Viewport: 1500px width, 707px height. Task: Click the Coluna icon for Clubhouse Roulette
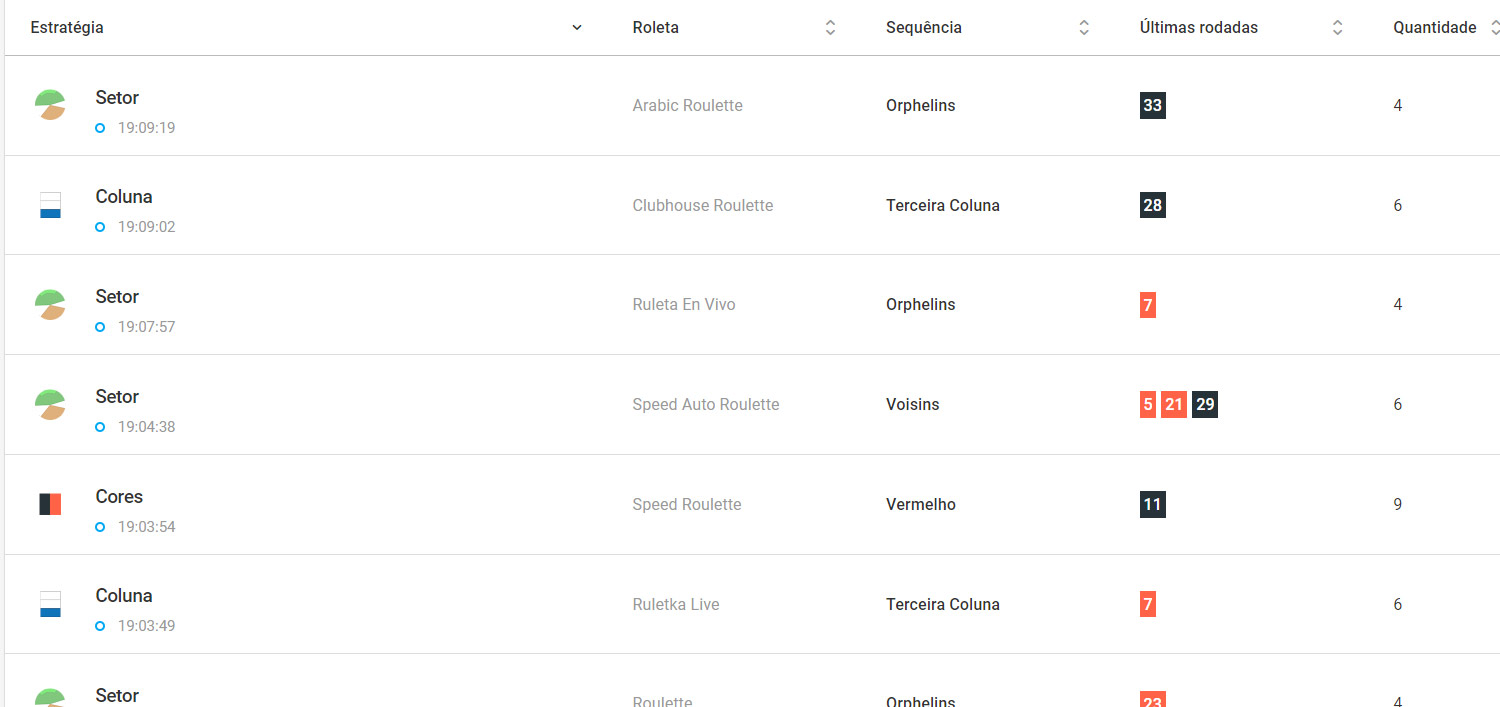pos(50,205)
